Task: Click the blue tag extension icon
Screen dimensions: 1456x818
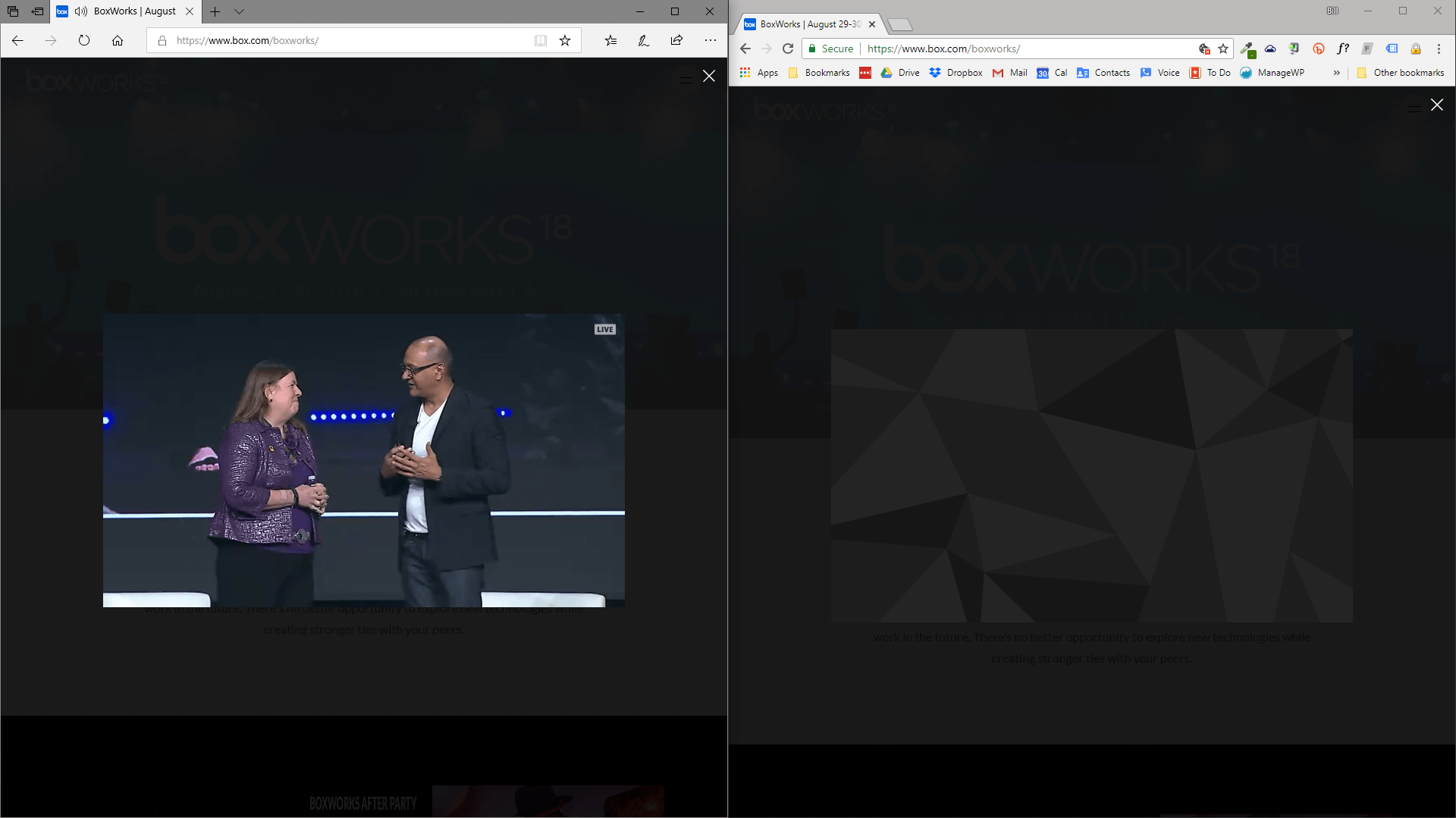Action: [x=1392, y=49]
